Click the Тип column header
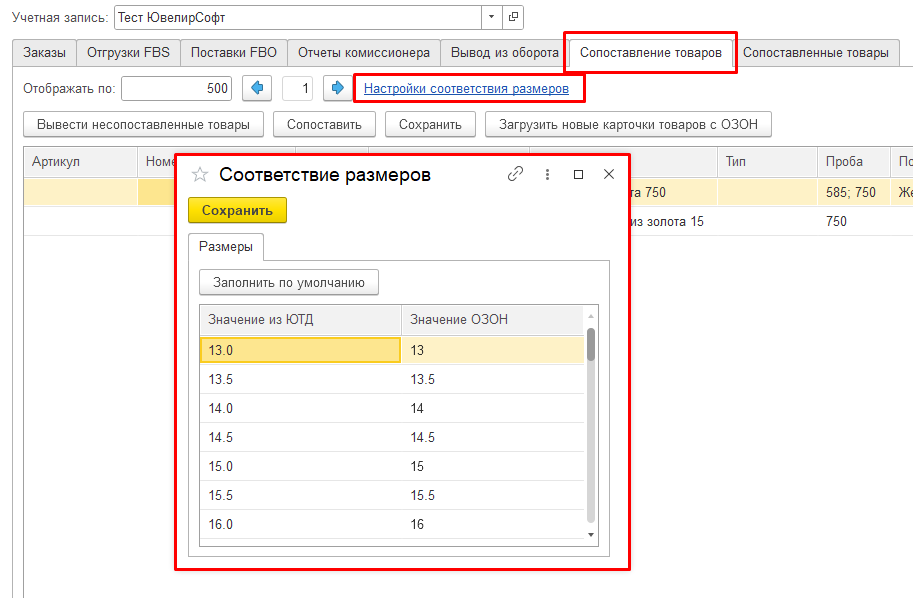913x598 pixels. point(767,162)
